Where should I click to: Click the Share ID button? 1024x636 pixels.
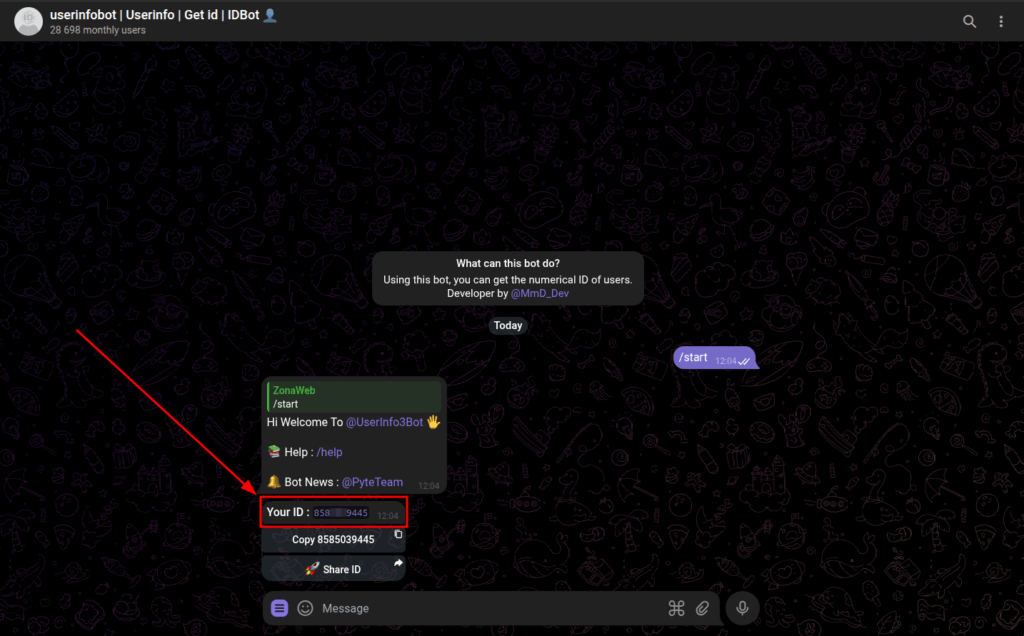[333, 569]
